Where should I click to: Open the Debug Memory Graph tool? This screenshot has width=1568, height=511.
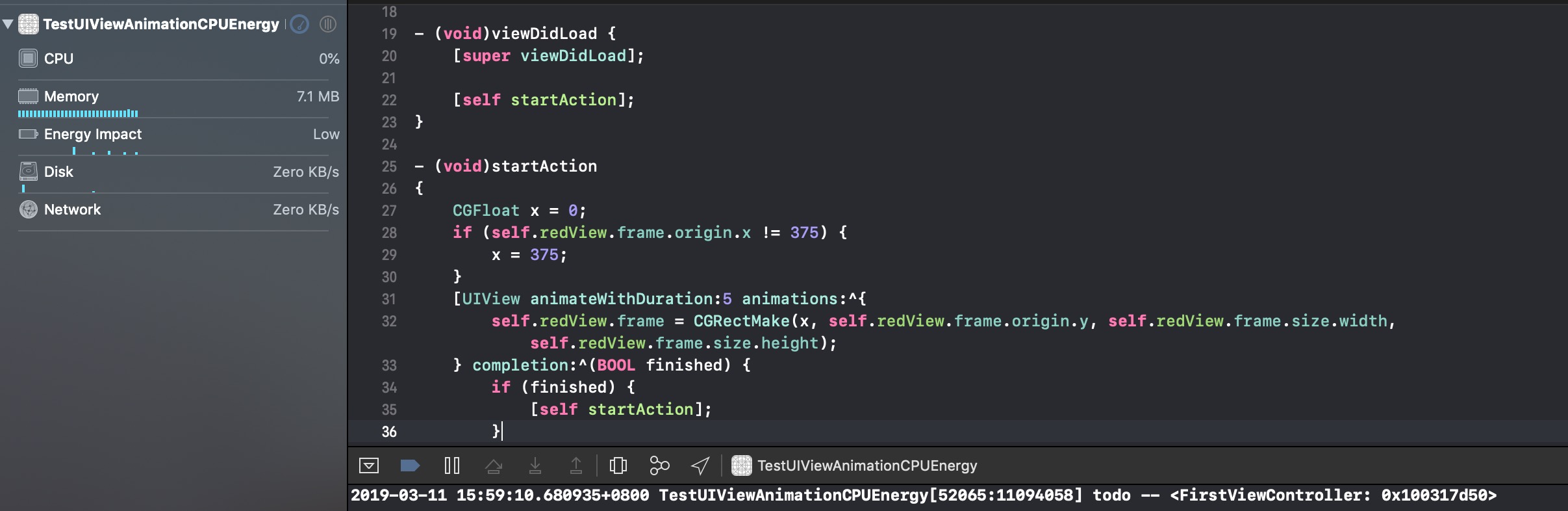coord(659,465)
